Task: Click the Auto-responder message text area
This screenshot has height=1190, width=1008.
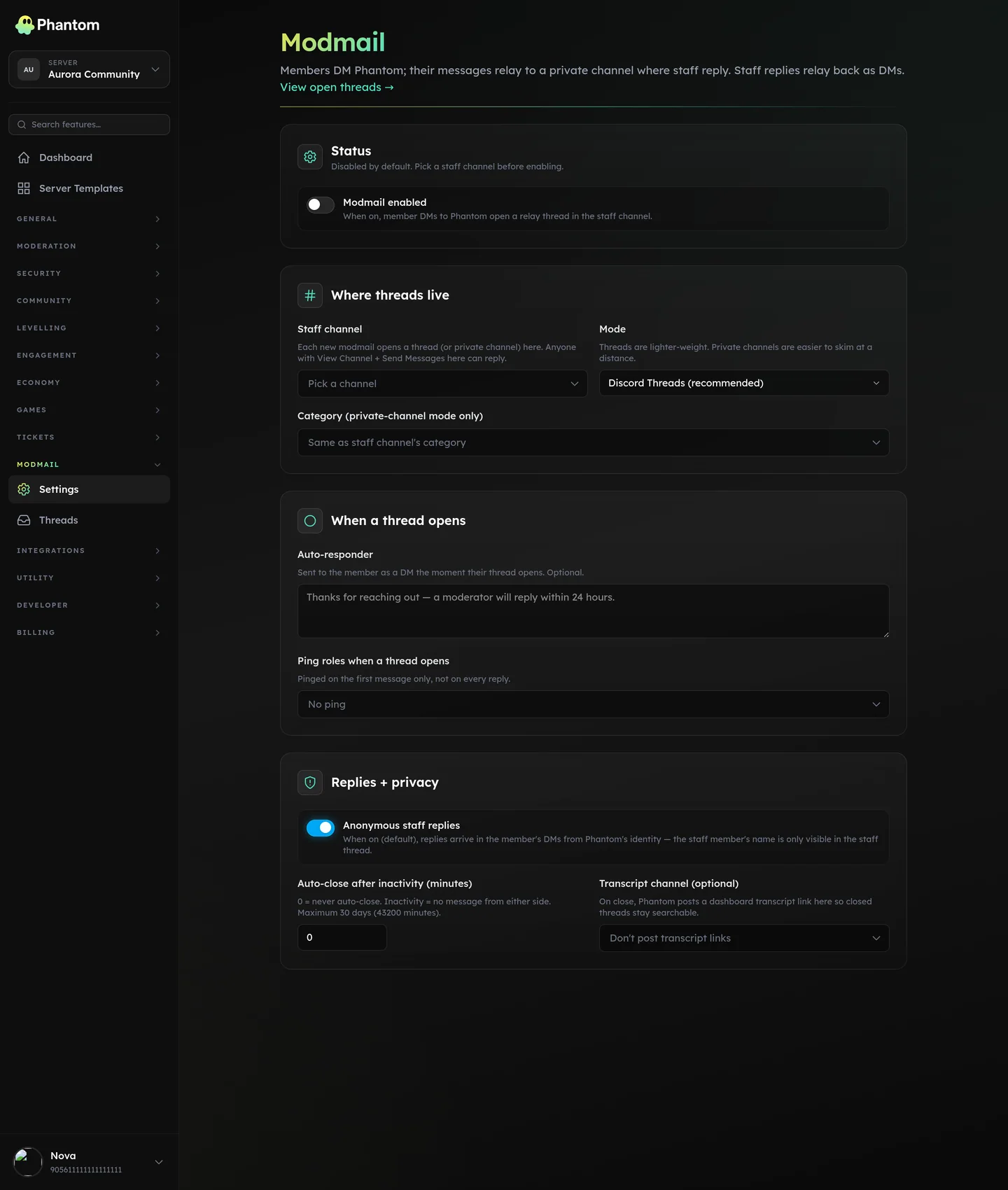Action: [594, 611]
